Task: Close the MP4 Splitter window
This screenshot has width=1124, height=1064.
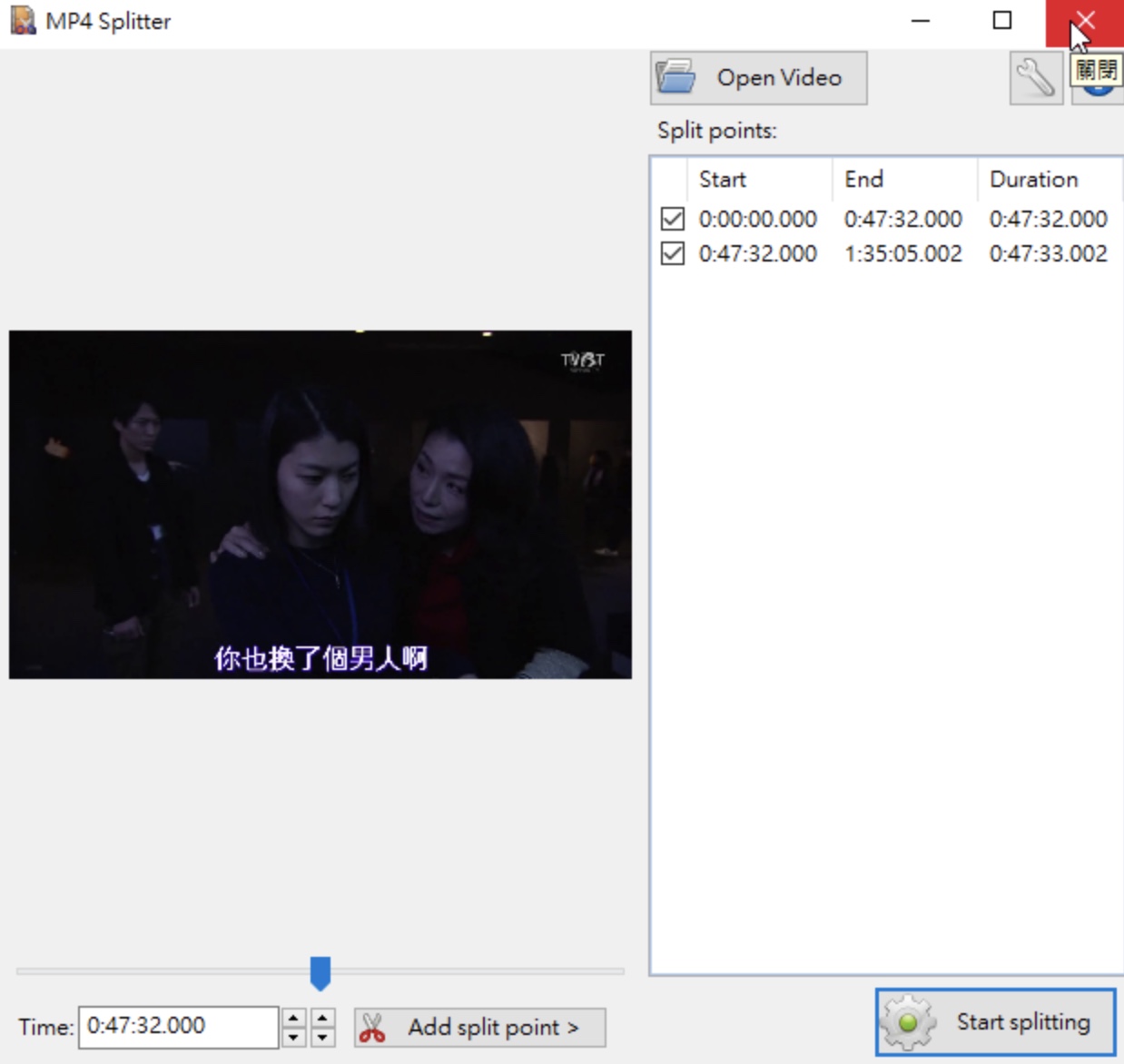Action: pyautogui.click(x=1085, y=22)
